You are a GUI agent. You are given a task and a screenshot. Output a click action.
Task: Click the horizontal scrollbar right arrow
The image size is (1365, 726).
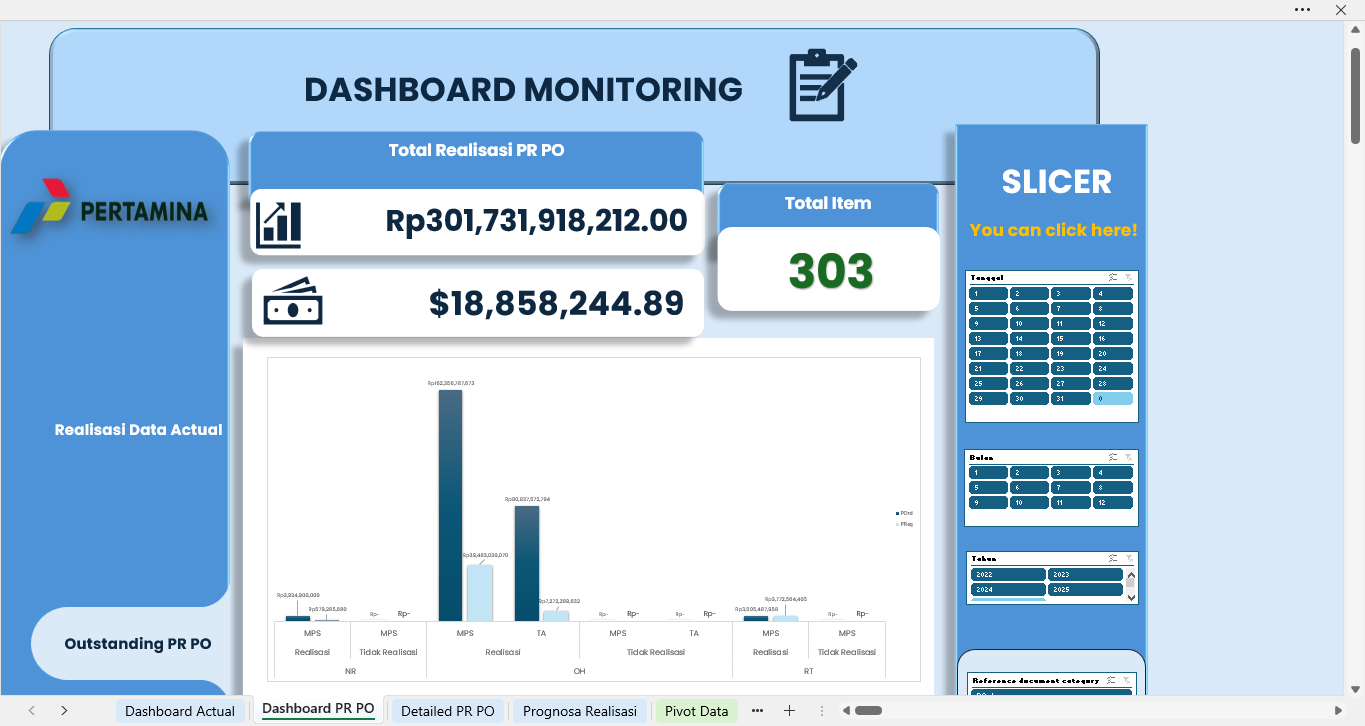[1339, 711]
